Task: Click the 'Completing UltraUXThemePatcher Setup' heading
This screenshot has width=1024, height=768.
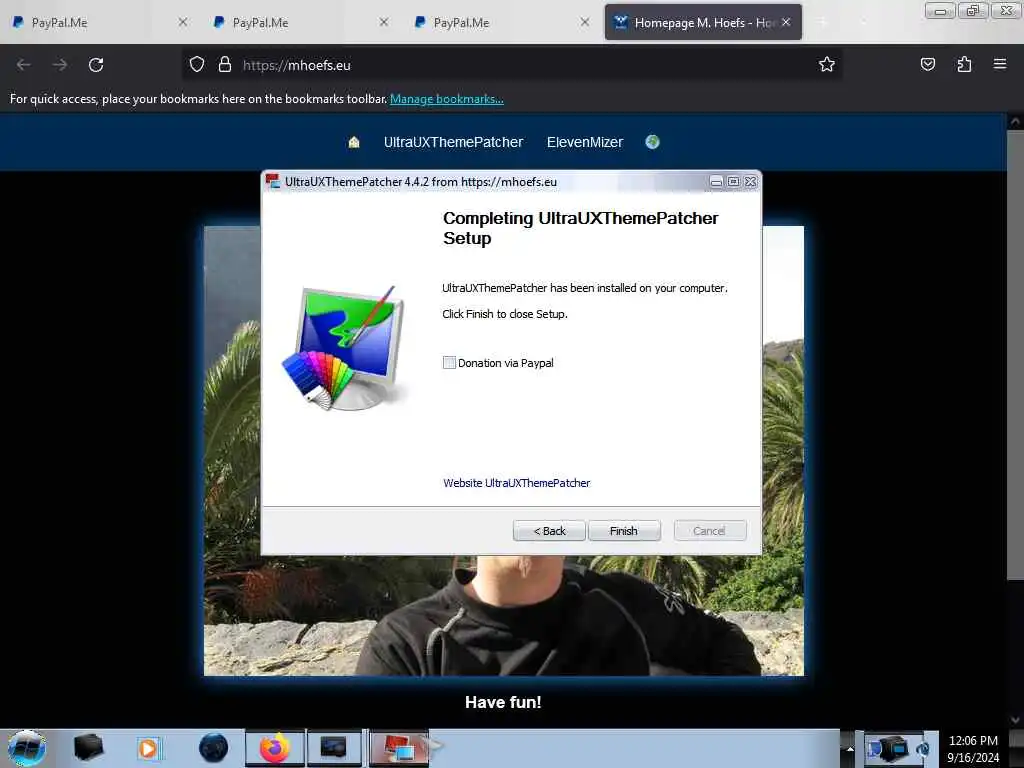Action: [x=580, y=228]
